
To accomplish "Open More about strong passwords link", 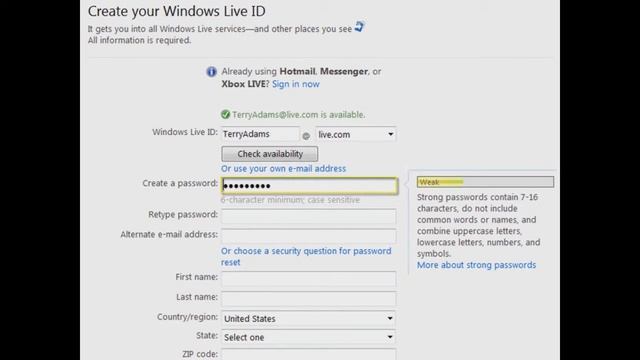I will pos(476,265).
